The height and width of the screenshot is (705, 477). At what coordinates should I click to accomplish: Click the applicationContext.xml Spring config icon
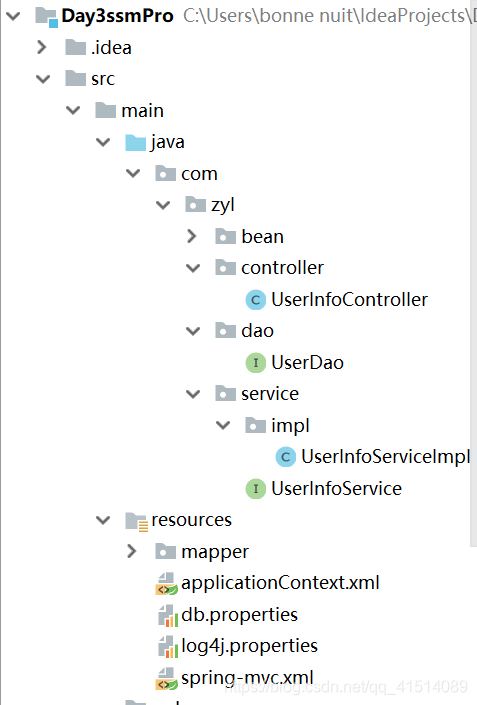pyautogui.click(x=166, y=584)
